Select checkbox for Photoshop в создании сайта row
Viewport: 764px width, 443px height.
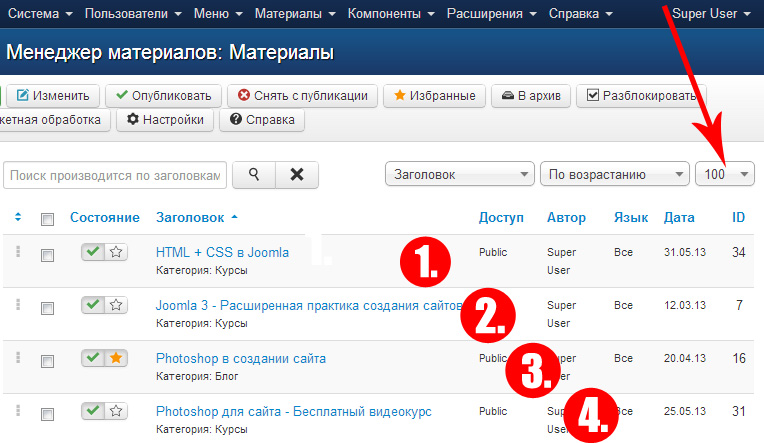point(47,361)
